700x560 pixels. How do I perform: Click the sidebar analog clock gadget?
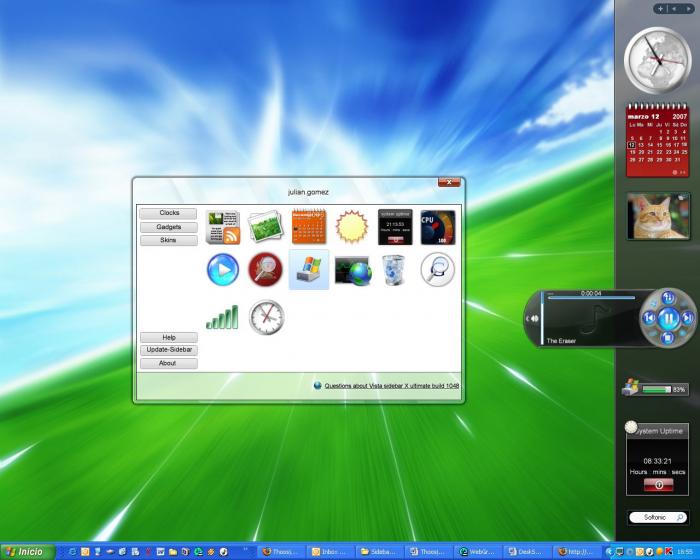point(657,60)
